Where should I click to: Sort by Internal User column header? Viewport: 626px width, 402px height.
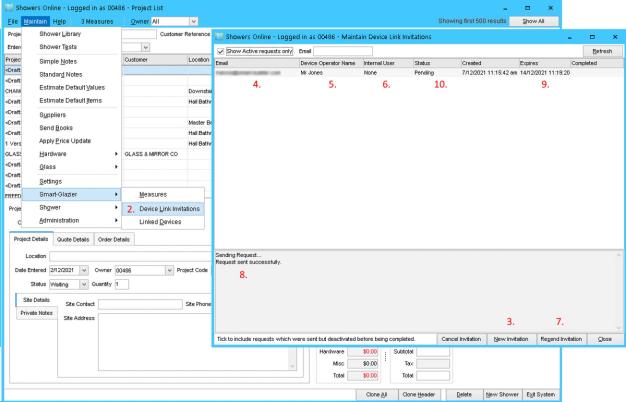388,63
